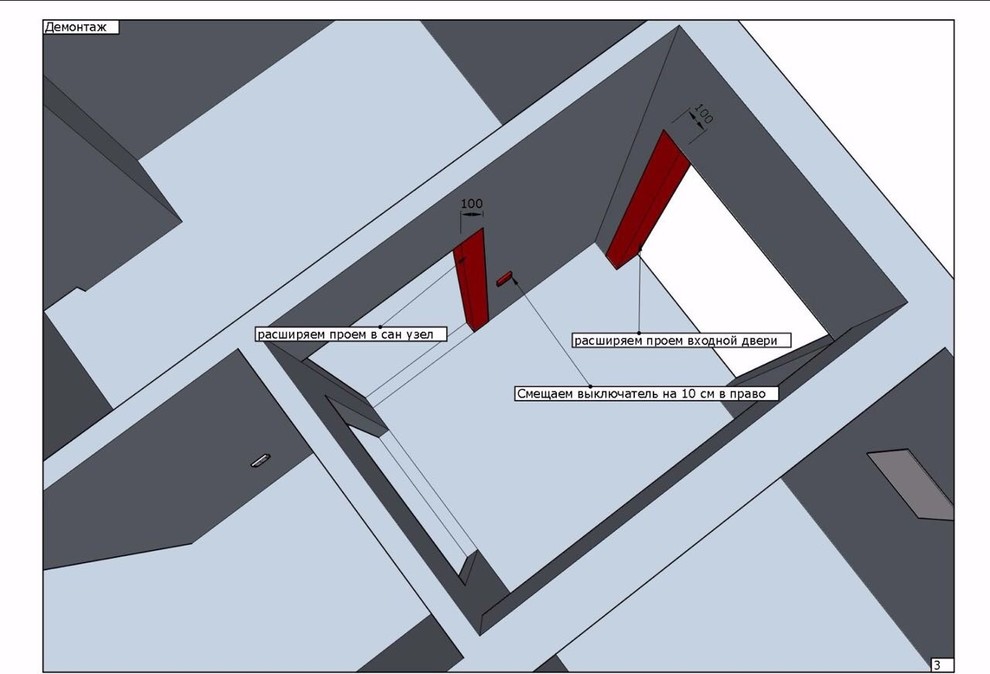Click the 100 dimension above bathroom opening

[x=471, y=204]
